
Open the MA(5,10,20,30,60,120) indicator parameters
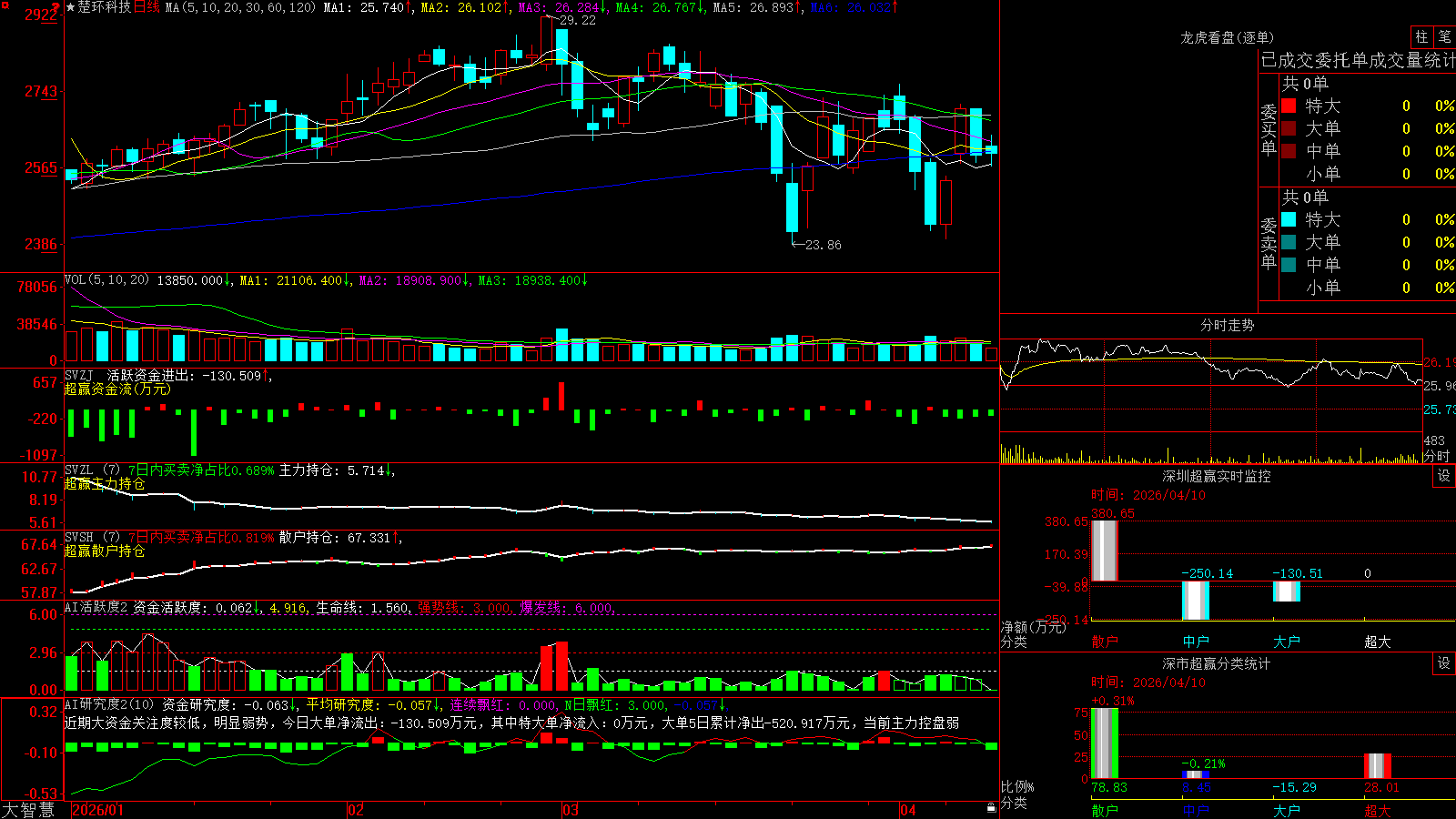coord(240,7)
